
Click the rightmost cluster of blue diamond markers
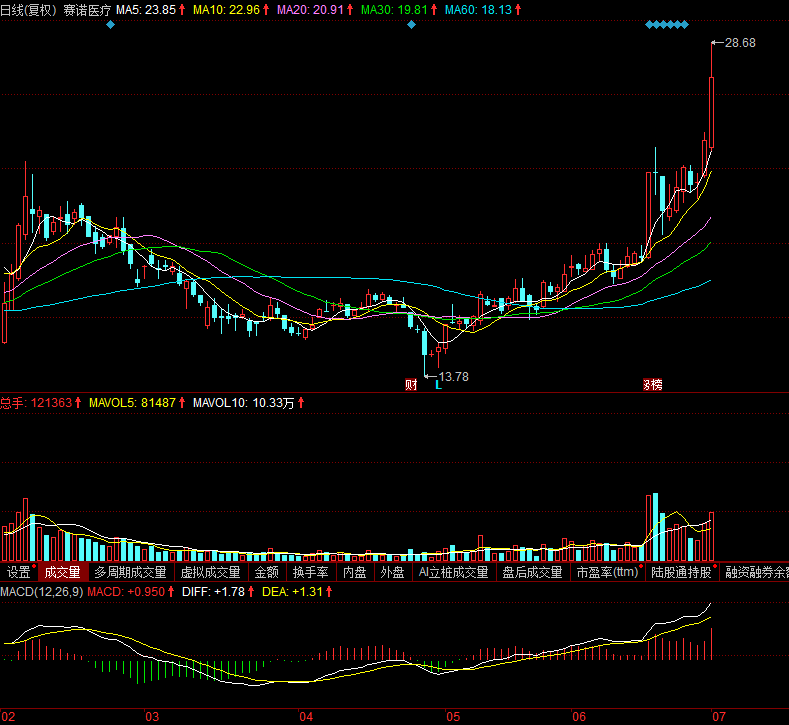tap(667, 24)
